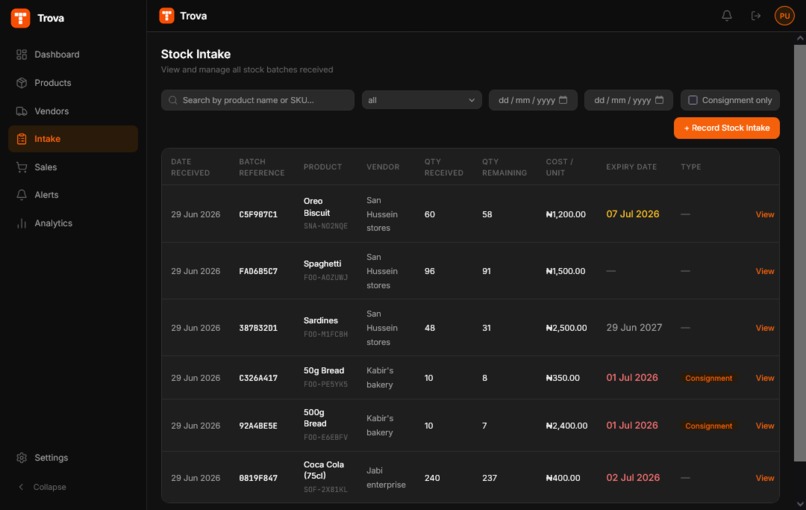Viewport: 806px width, 510px height.
Task: Click the product name or SKU search field
Action: click(258, 100)
